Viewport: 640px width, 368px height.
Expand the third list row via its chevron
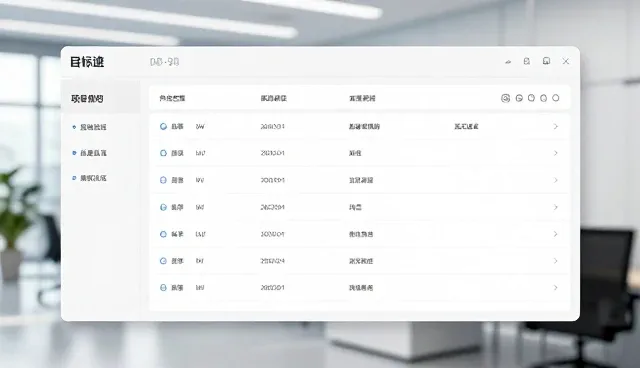click(x=556, y=180)
